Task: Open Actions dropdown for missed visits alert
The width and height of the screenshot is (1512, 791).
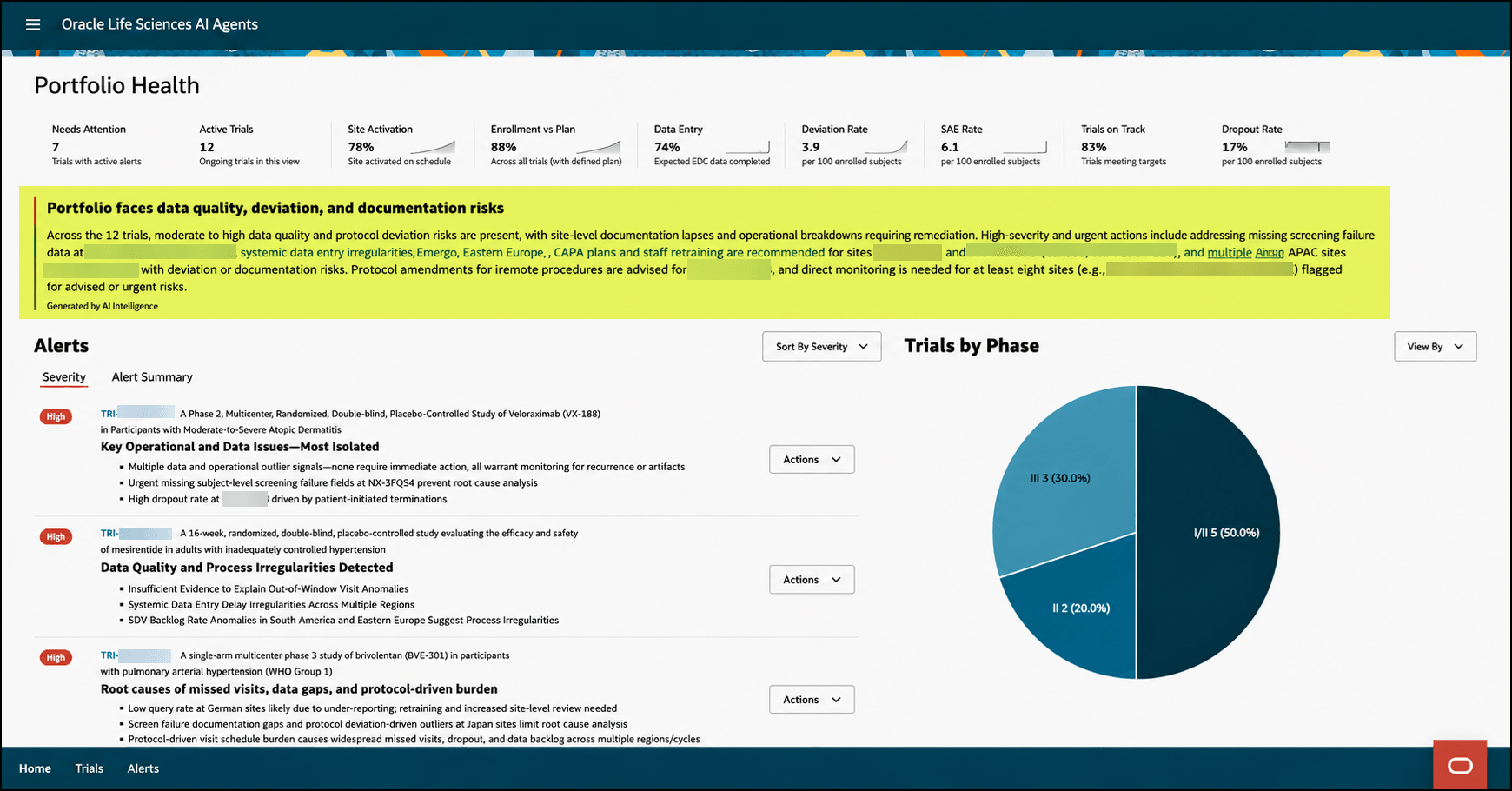Action: click(812, 699)
